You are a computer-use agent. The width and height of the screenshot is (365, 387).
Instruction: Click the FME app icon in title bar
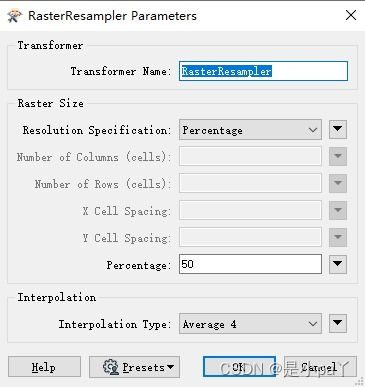14,16
